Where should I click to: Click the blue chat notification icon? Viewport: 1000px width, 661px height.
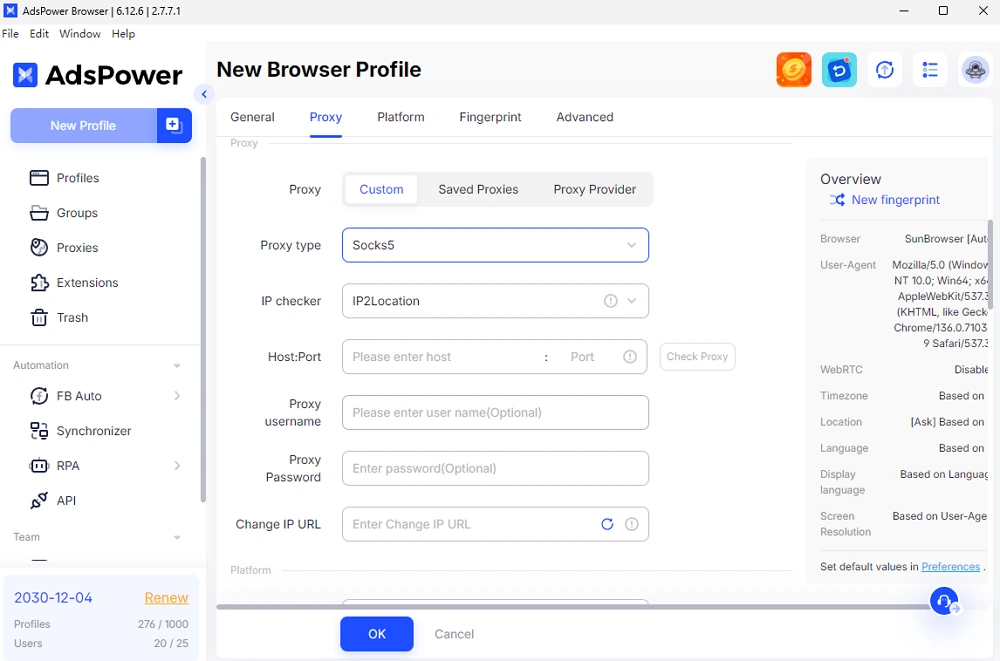click(839, 70)
